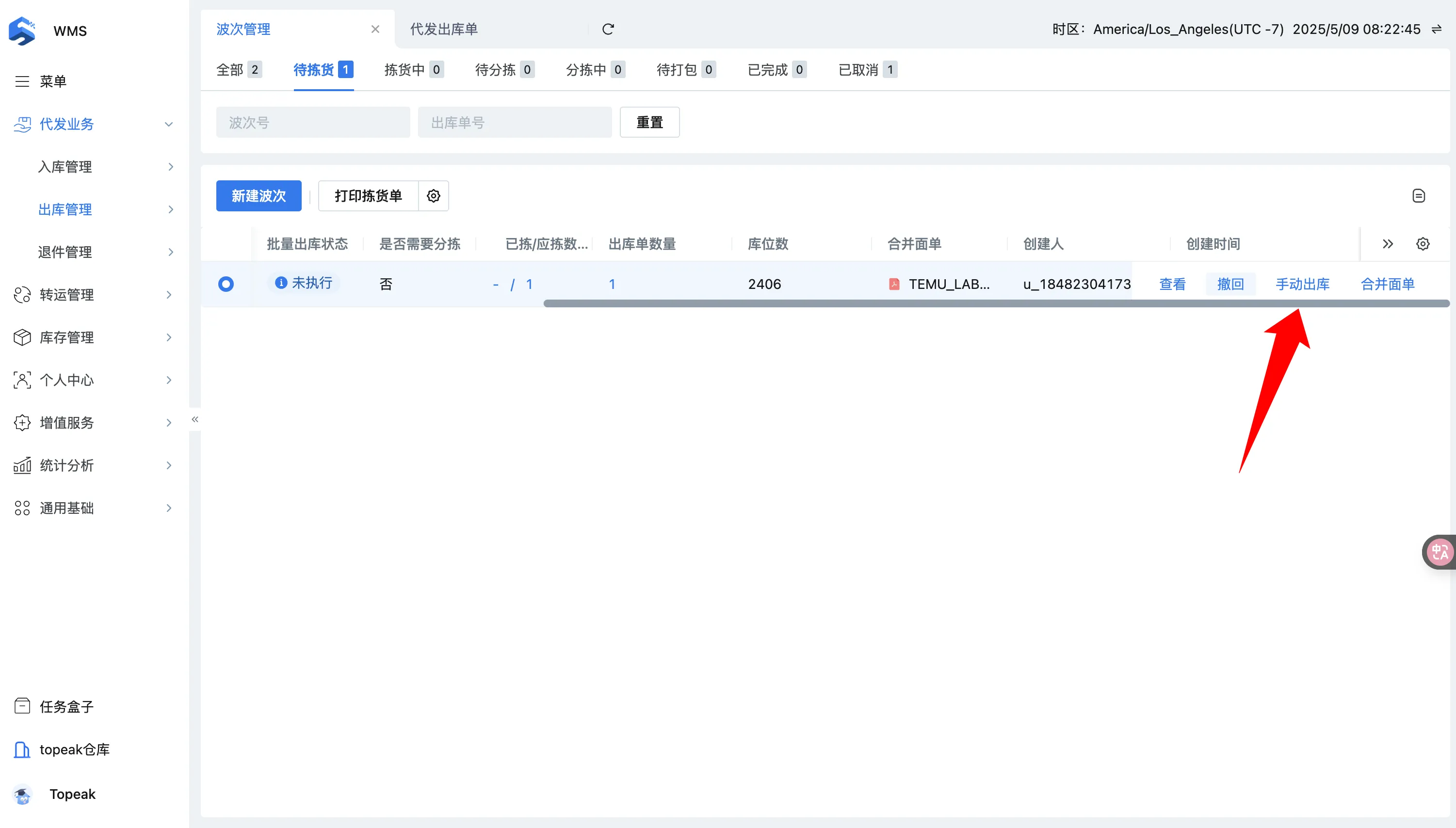Open the 代发出库单 page tab
Viewport: 1456px width, 828px height.
[x=444, y=29]
